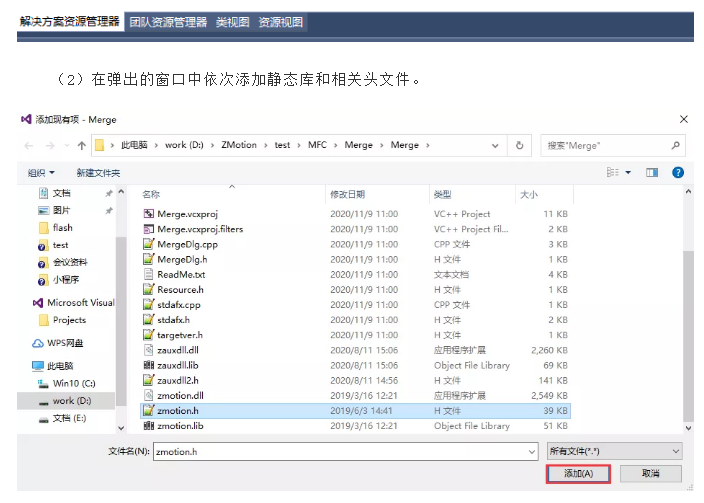The image size is (704, 503).
Task: Toggle the preview pane icon
Action: (x=652, y=172)
